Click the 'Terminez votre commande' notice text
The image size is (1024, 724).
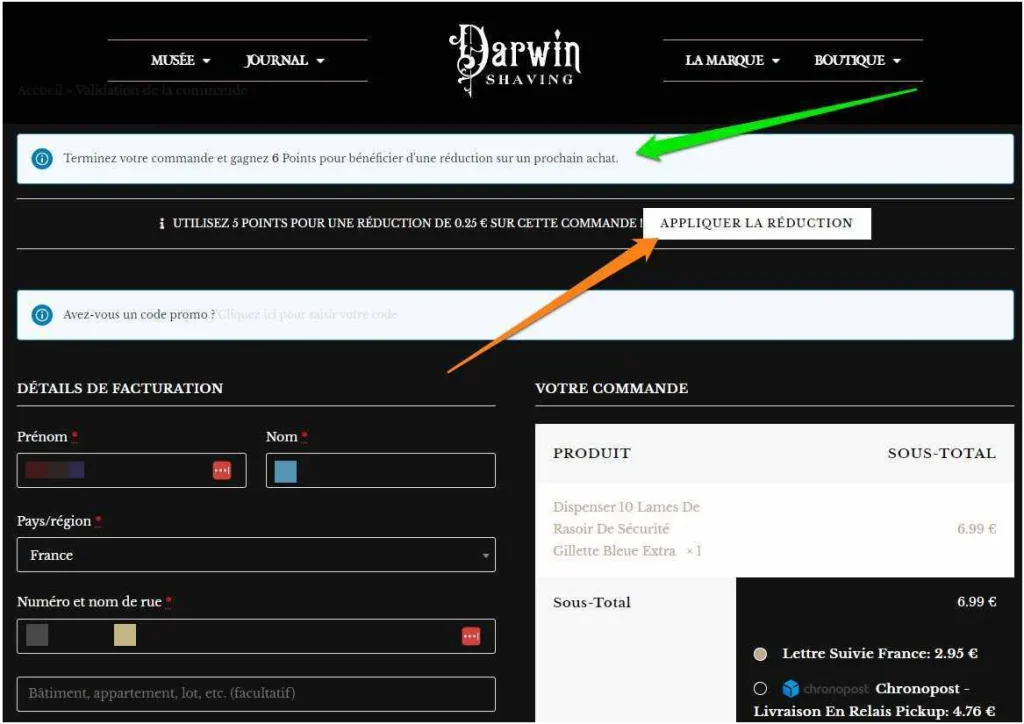(340, 158)
